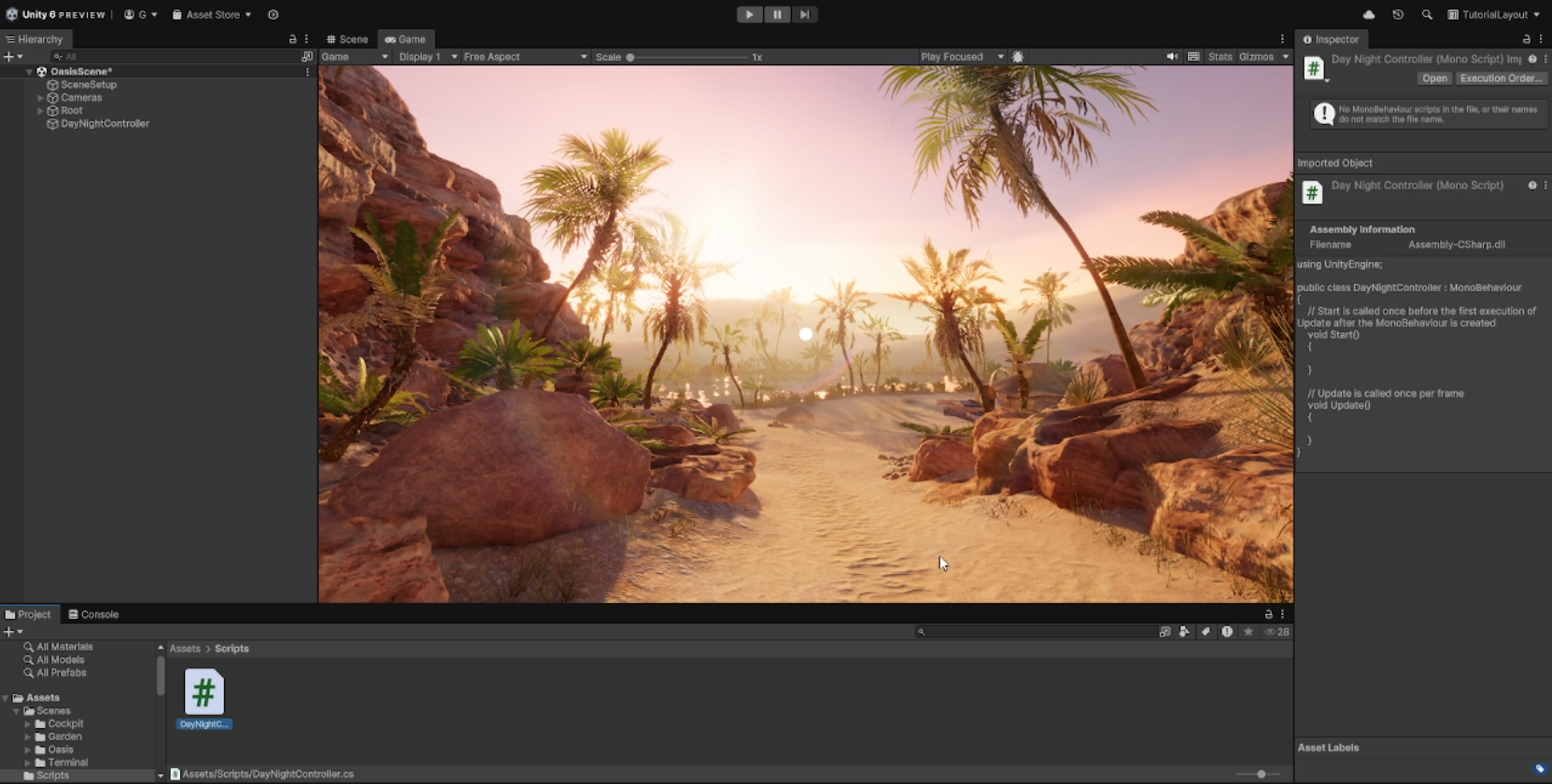Click the script icon in Inspector header
The width and height of the screenshot is (1552, 784).
(x=1314, y=68)
